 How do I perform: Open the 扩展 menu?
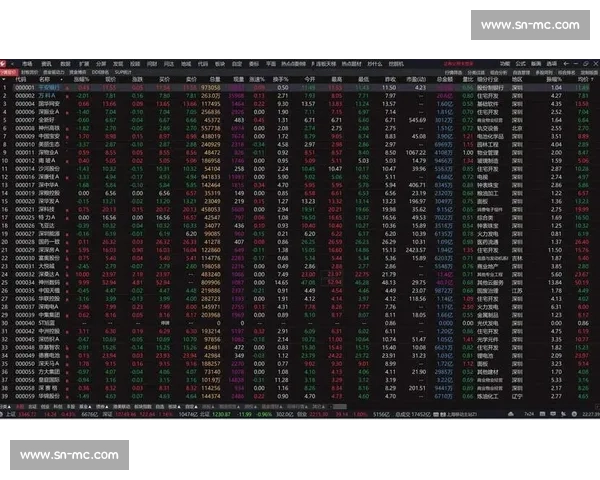tap(84, 64)
